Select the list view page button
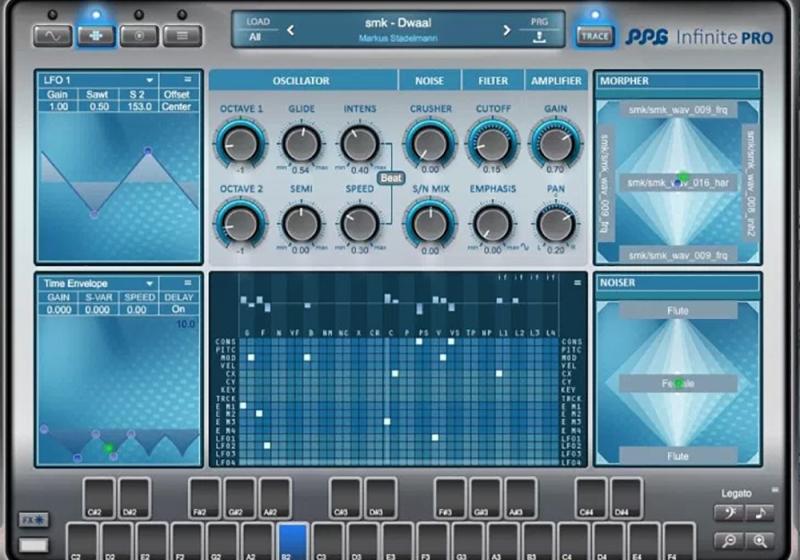 pos(182,36)
